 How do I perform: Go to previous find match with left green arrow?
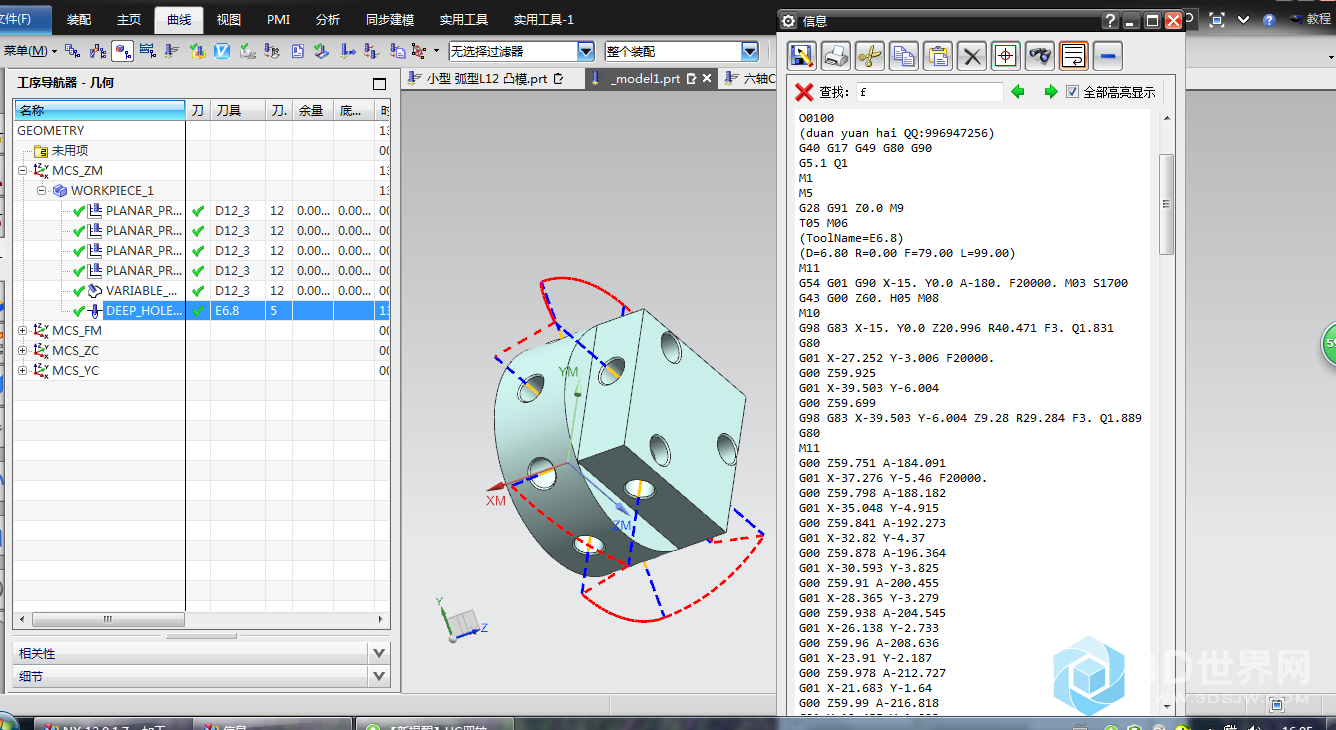(1018, 92)
